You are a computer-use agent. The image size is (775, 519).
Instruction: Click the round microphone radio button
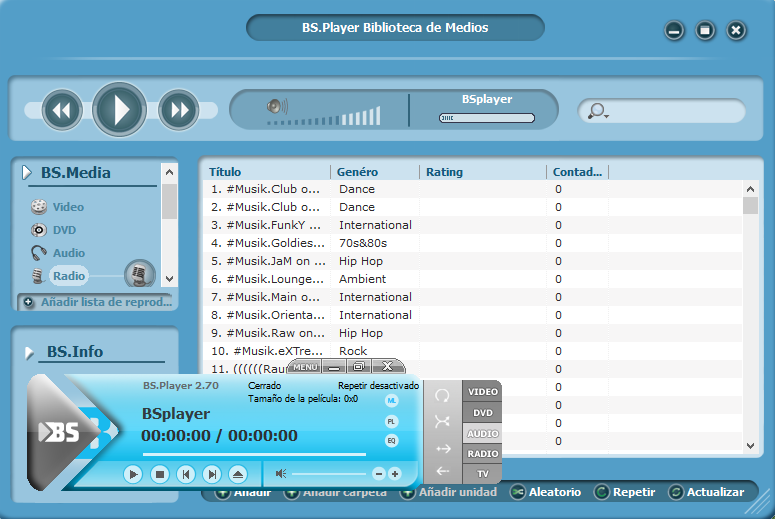tap(140, 274)
